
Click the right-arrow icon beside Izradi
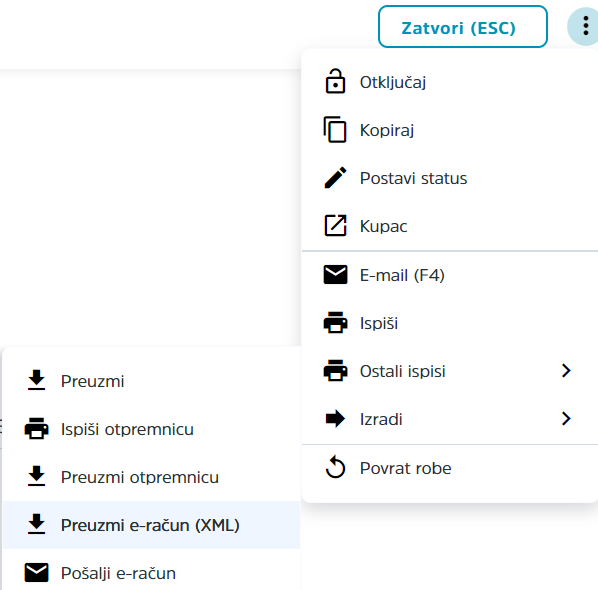pyautogui.click(x=335, y=419)
